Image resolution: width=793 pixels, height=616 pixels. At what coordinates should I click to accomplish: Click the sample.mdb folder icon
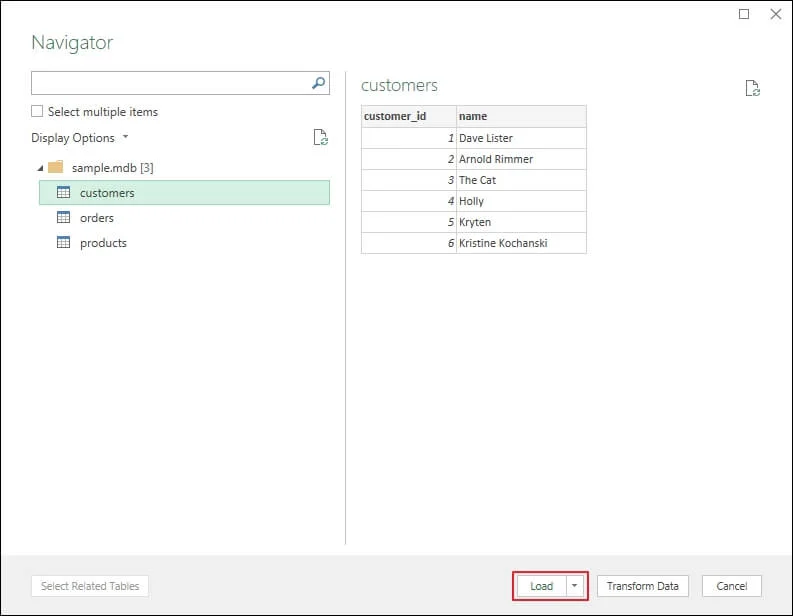point(56,167)
